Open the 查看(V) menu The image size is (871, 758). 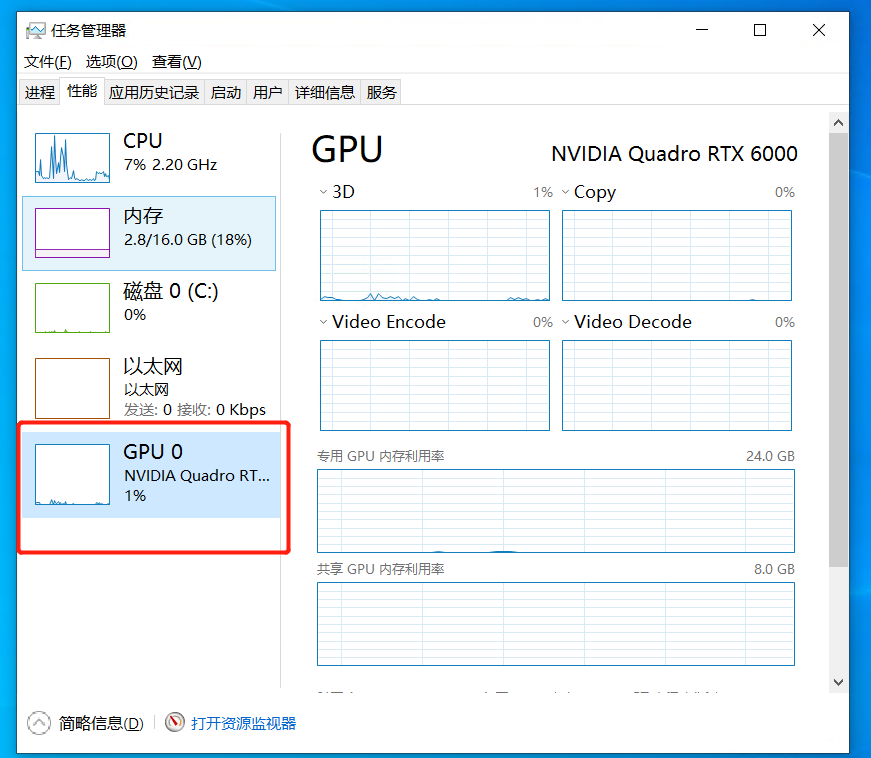coord(176,62)
